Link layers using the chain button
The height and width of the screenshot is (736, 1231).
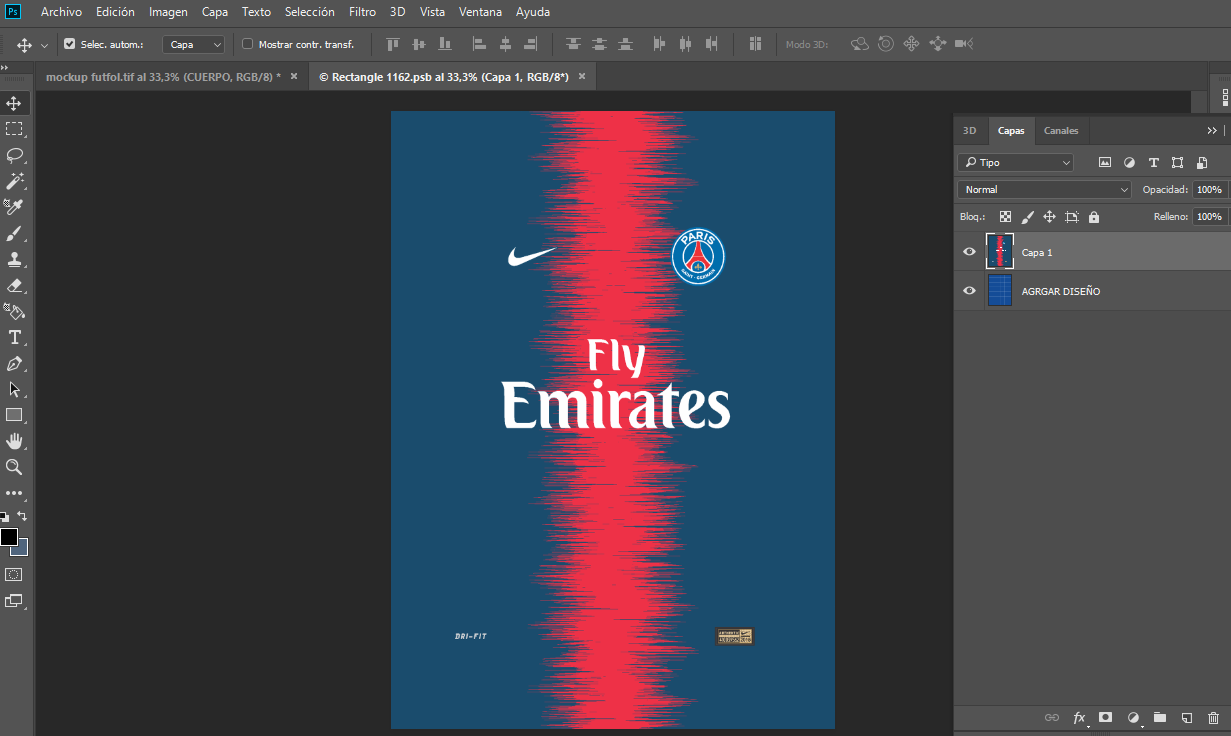pyautogui.click(x=1051, y=717)
